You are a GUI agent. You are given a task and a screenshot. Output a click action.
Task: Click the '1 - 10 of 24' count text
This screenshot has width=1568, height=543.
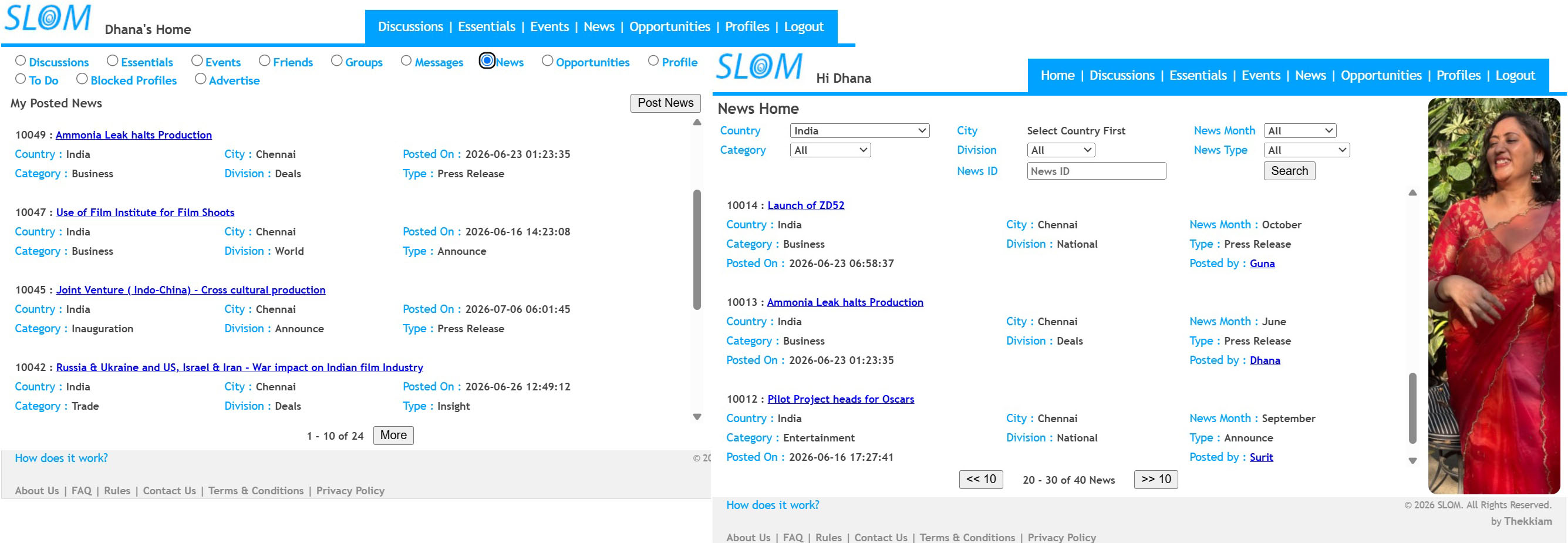pyautogui.click(x=335, y=436)
